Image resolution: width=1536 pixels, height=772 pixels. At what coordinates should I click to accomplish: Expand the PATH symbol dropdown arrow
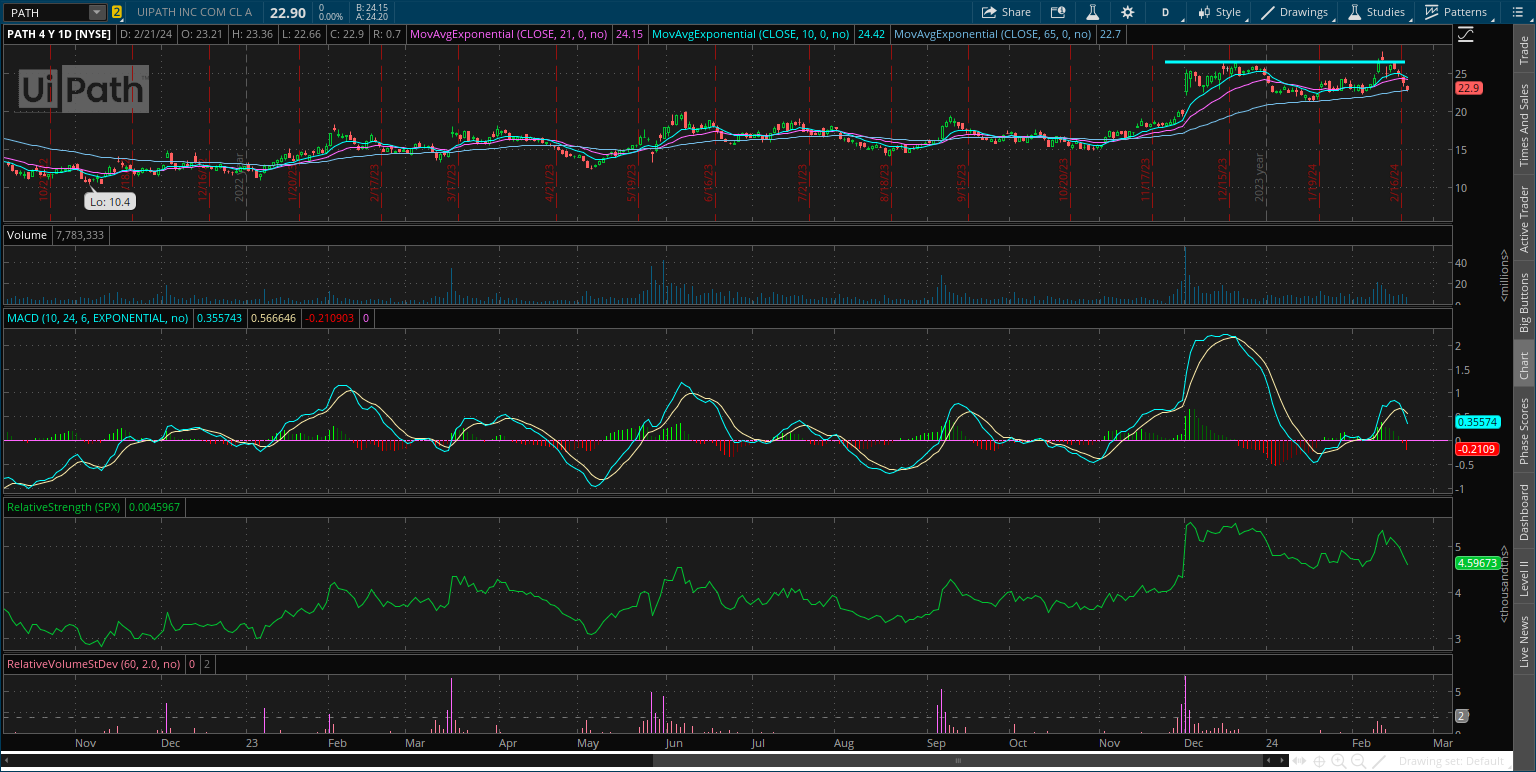click(x=97, y=12)
